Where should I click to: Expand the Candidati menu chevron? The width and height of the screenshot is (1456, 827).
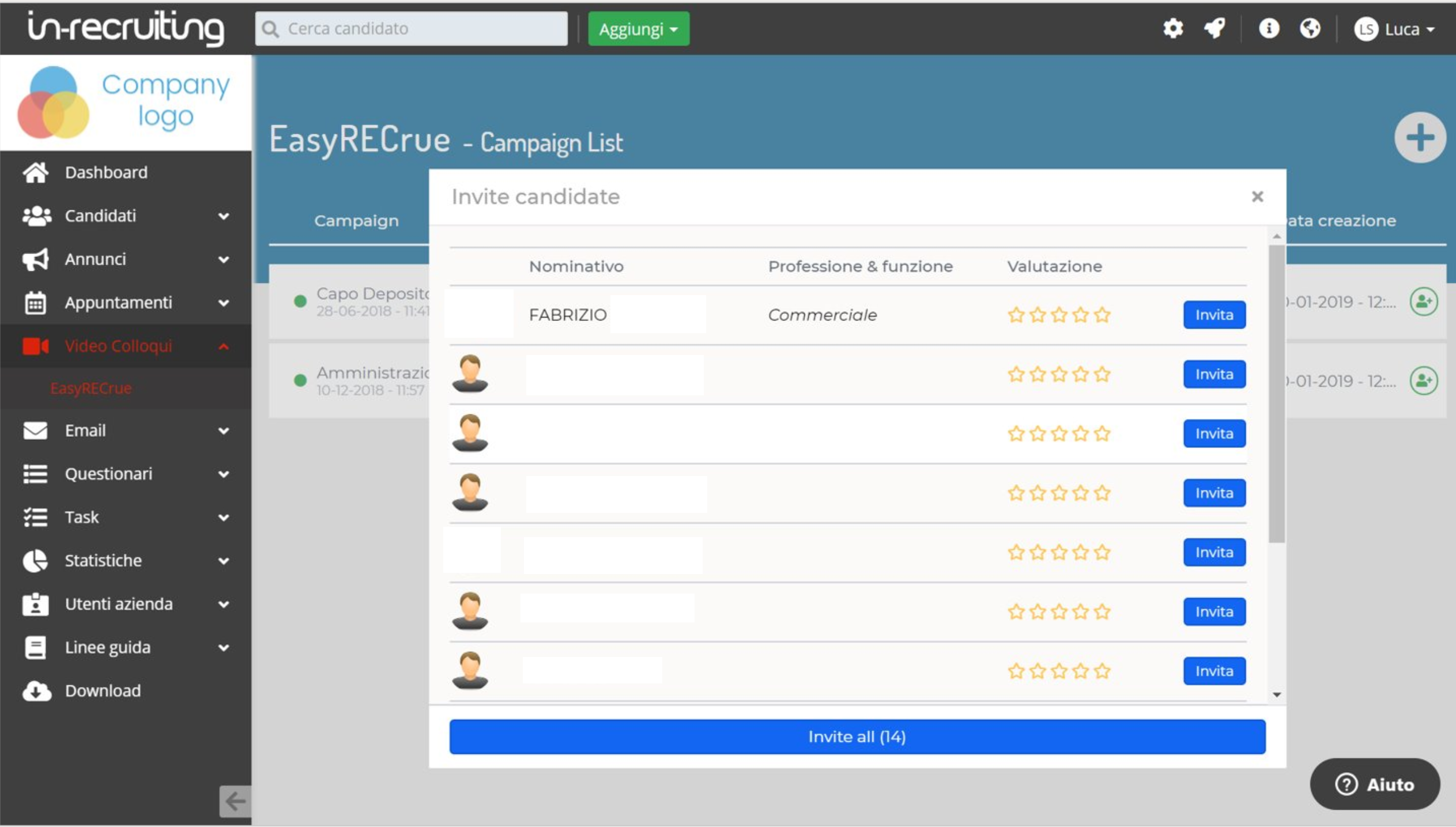click(224, 216)
